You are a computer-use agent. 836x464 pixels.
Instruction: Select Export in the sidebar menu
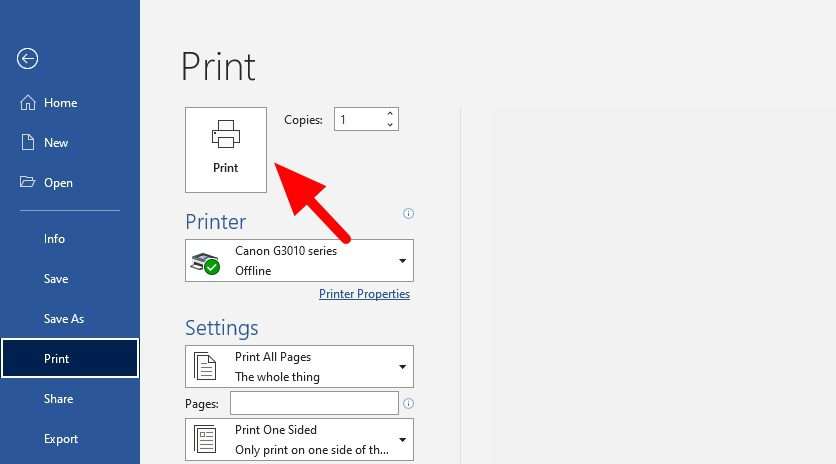point(61,439)
